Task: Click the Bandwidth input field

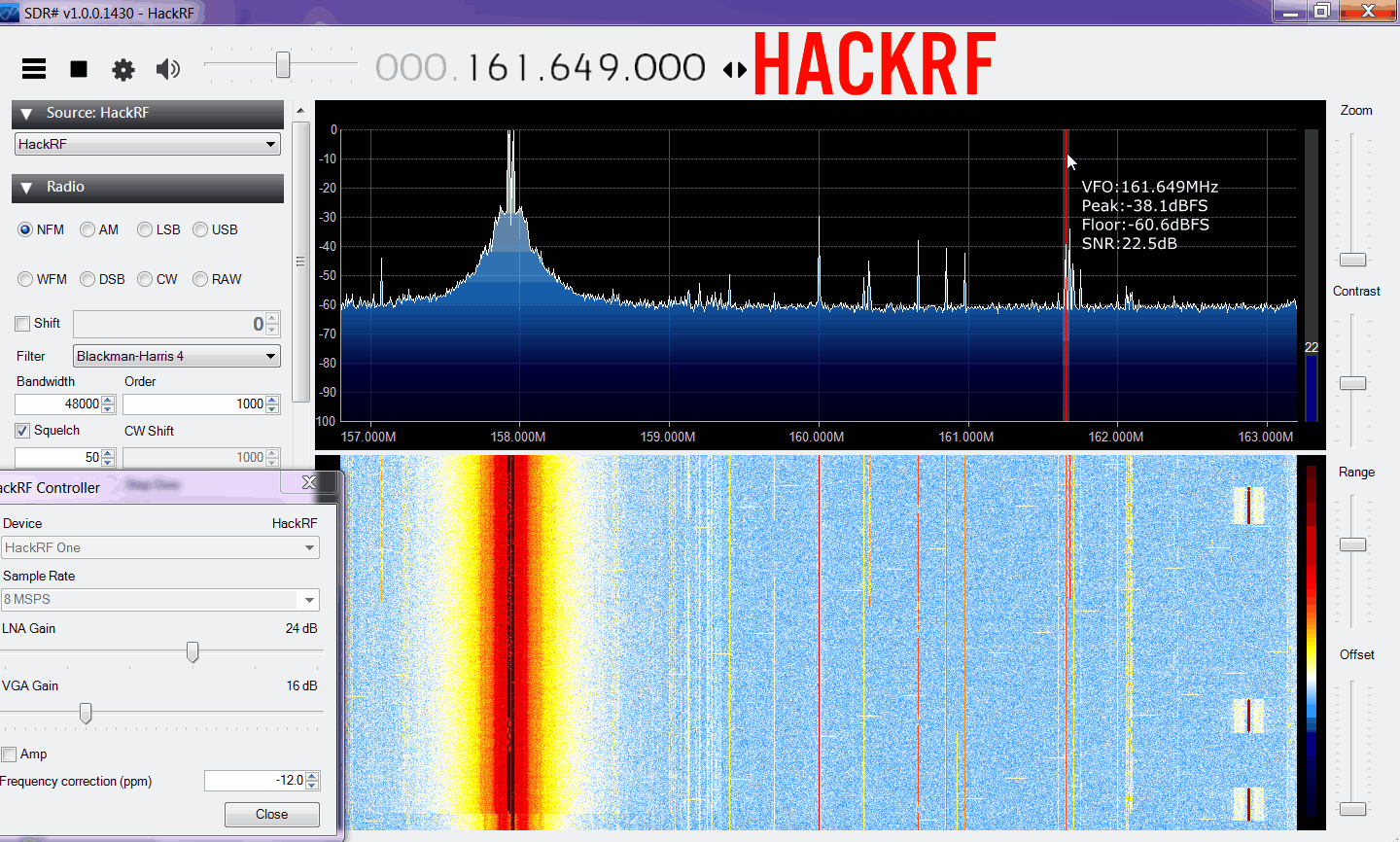Action: pos(58,403)
